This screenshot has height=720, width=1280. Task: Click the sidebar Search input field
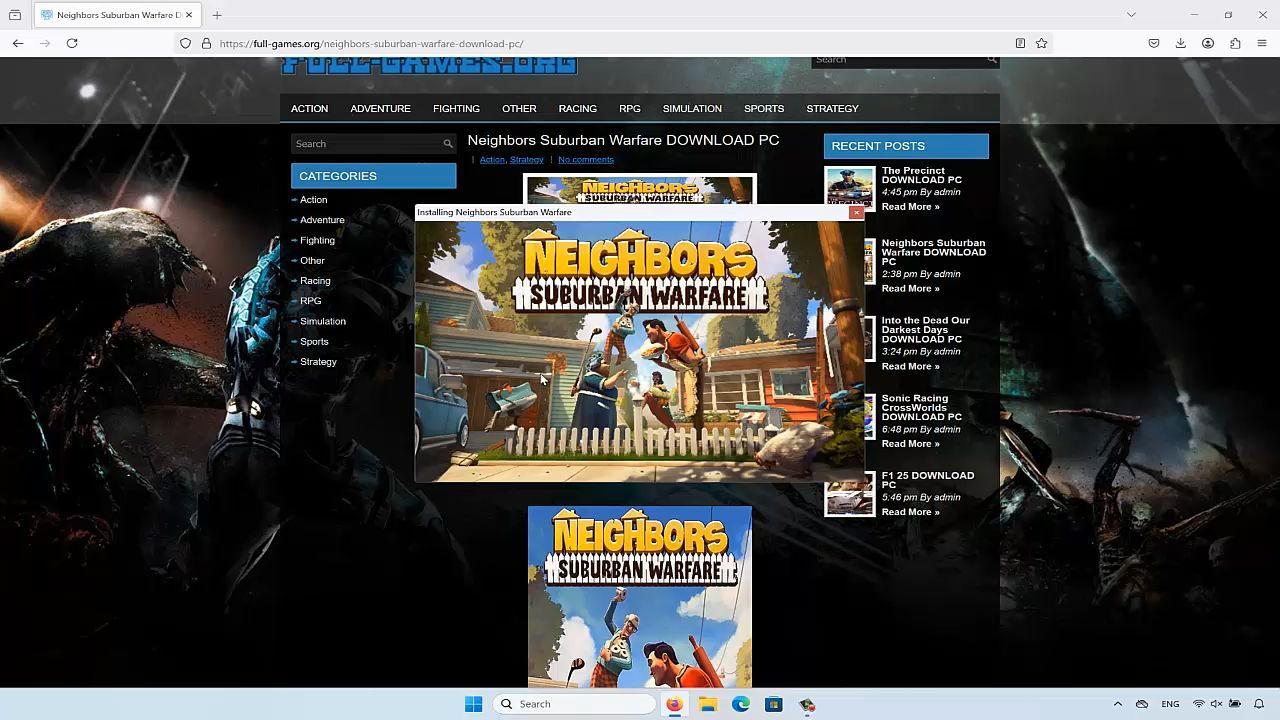366,144
